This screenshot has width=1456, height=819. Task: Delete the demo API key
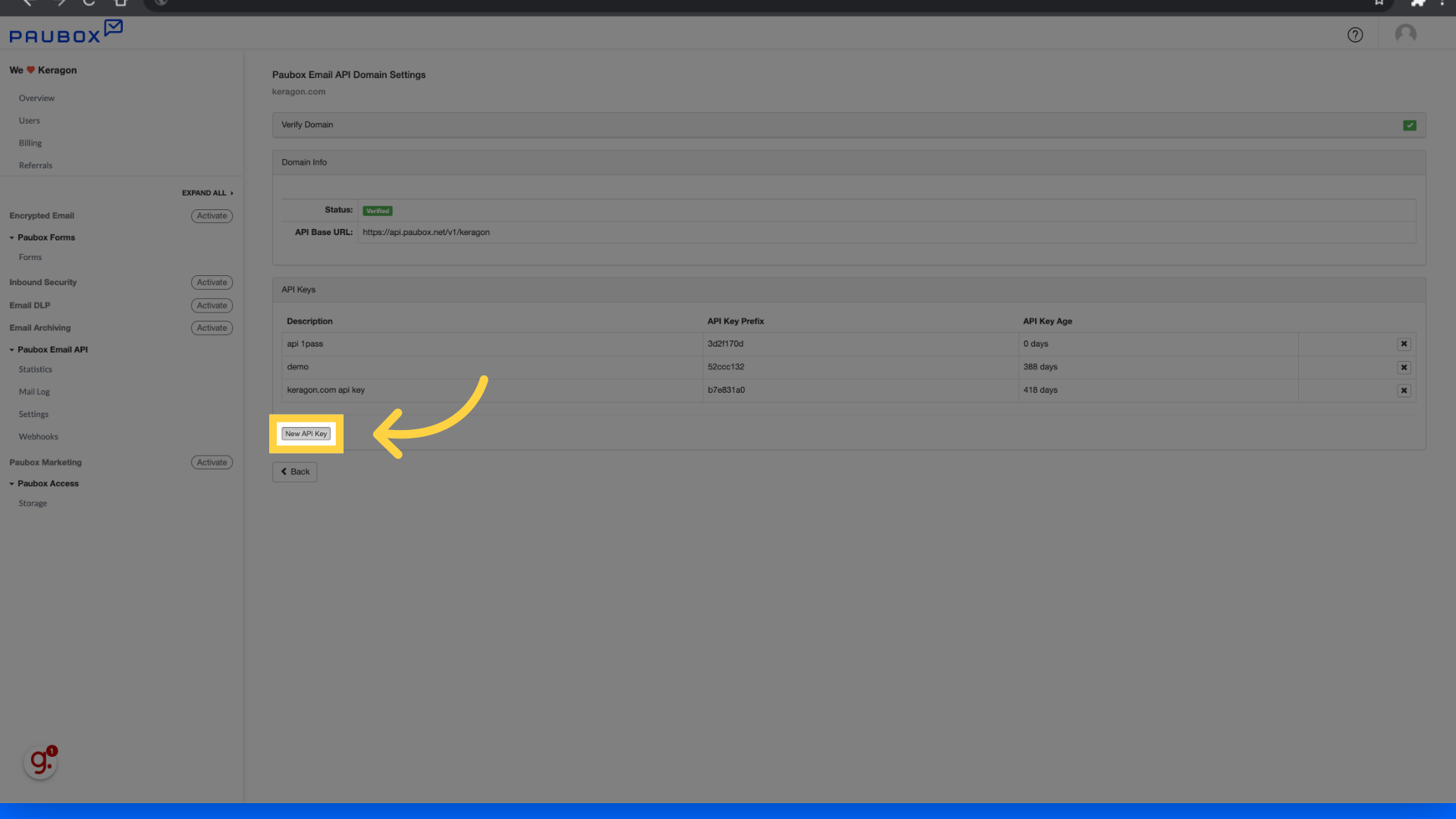[1404, 367]
